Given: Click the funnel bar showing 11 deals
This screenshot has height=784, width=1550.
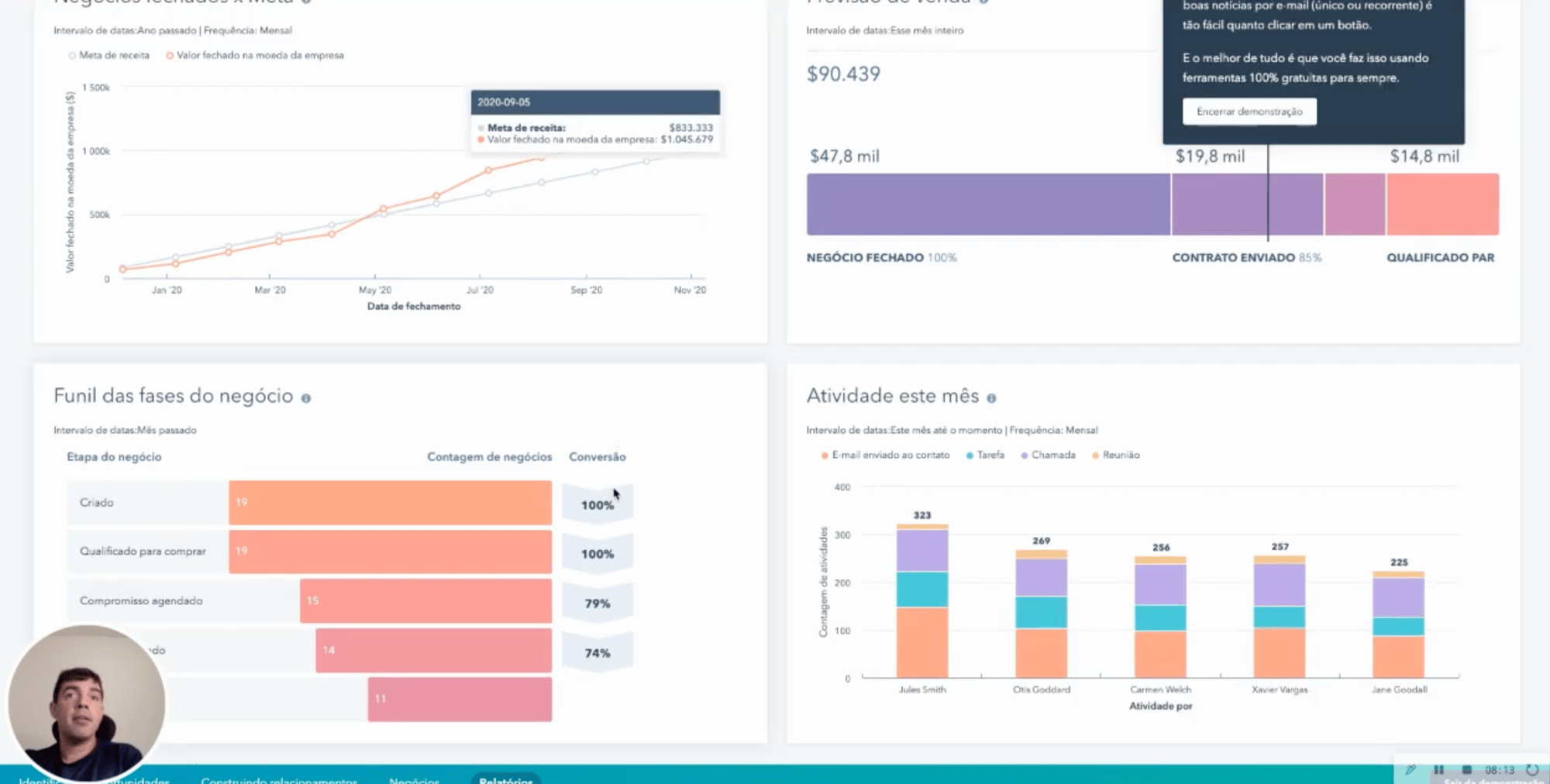Looking at the screenshot, I should click(460, 700).
